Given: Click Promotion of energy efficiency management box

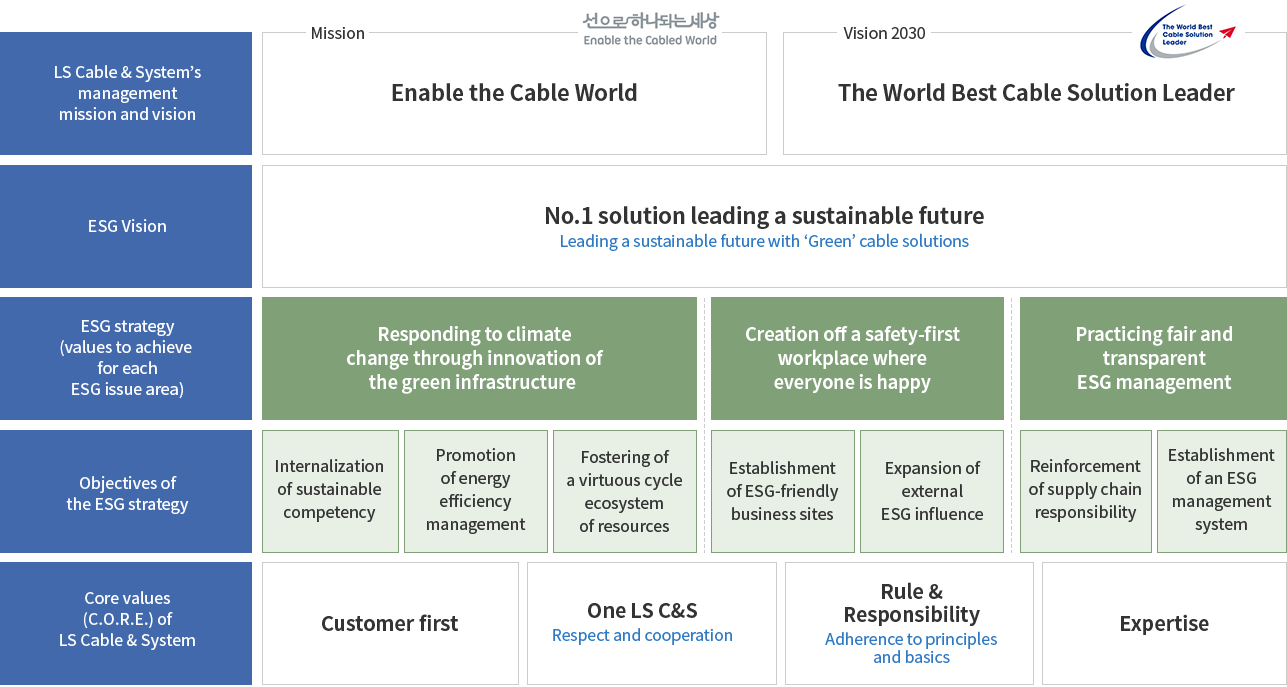Looking at the screenshot, I should (x=476, y=490).
